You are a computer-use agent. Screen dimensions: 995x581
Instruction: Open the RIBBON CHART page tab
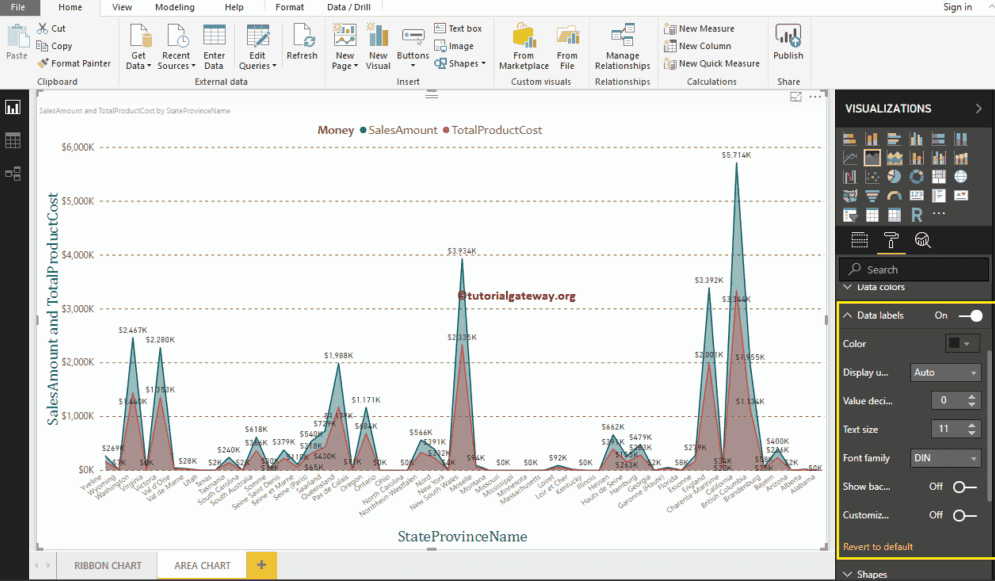[107, 565]
